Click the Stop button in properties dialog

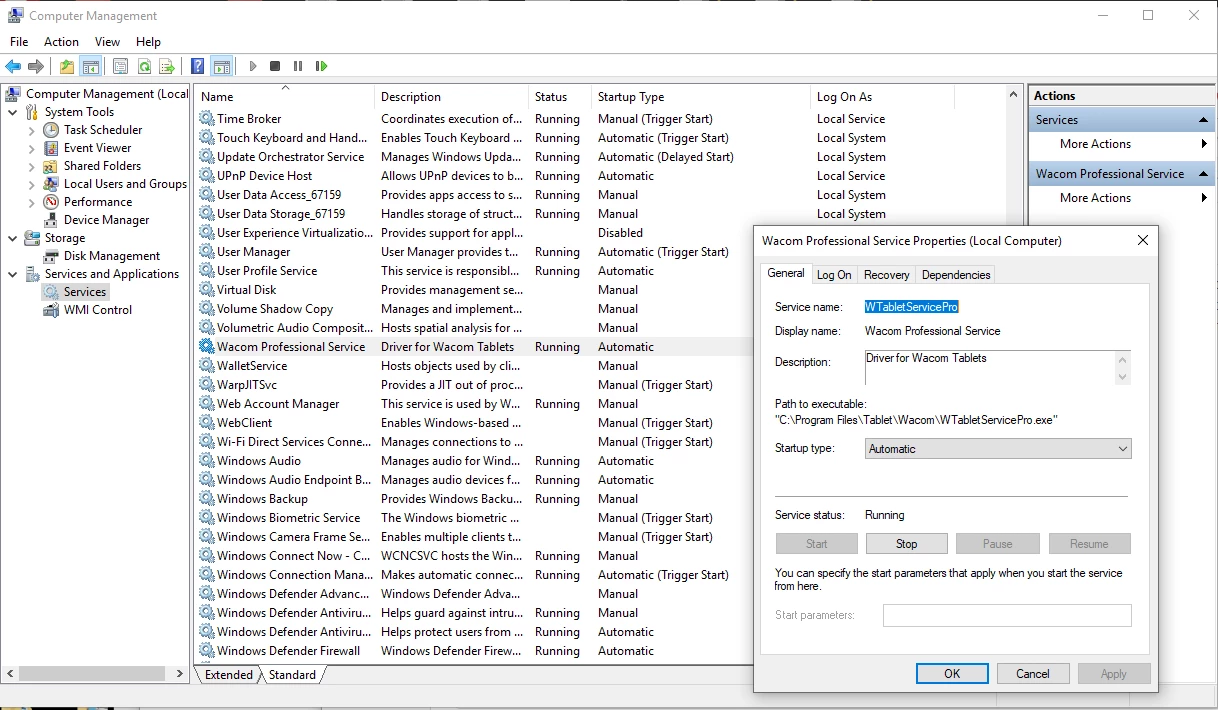906,544
